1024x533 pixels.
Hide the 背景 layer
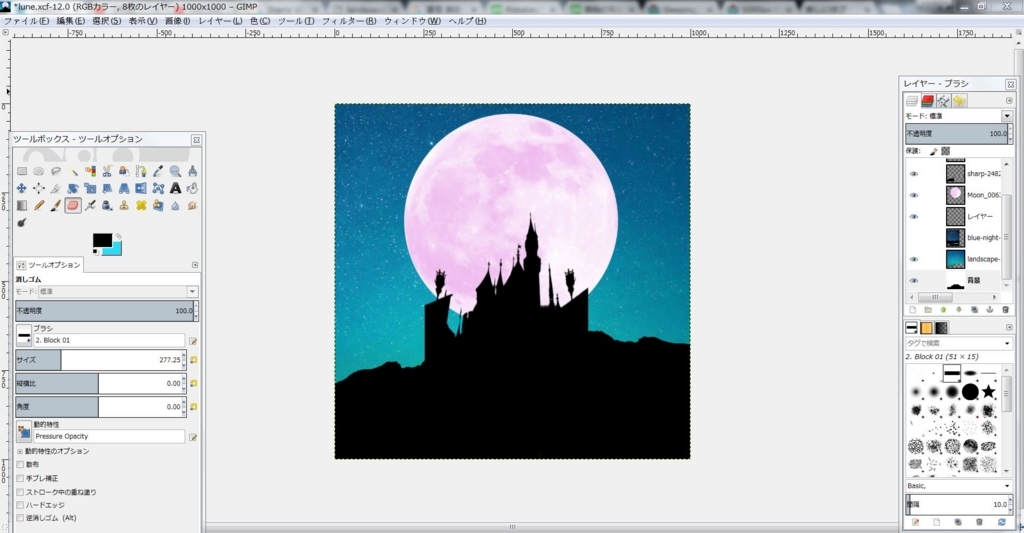(914, 280)
